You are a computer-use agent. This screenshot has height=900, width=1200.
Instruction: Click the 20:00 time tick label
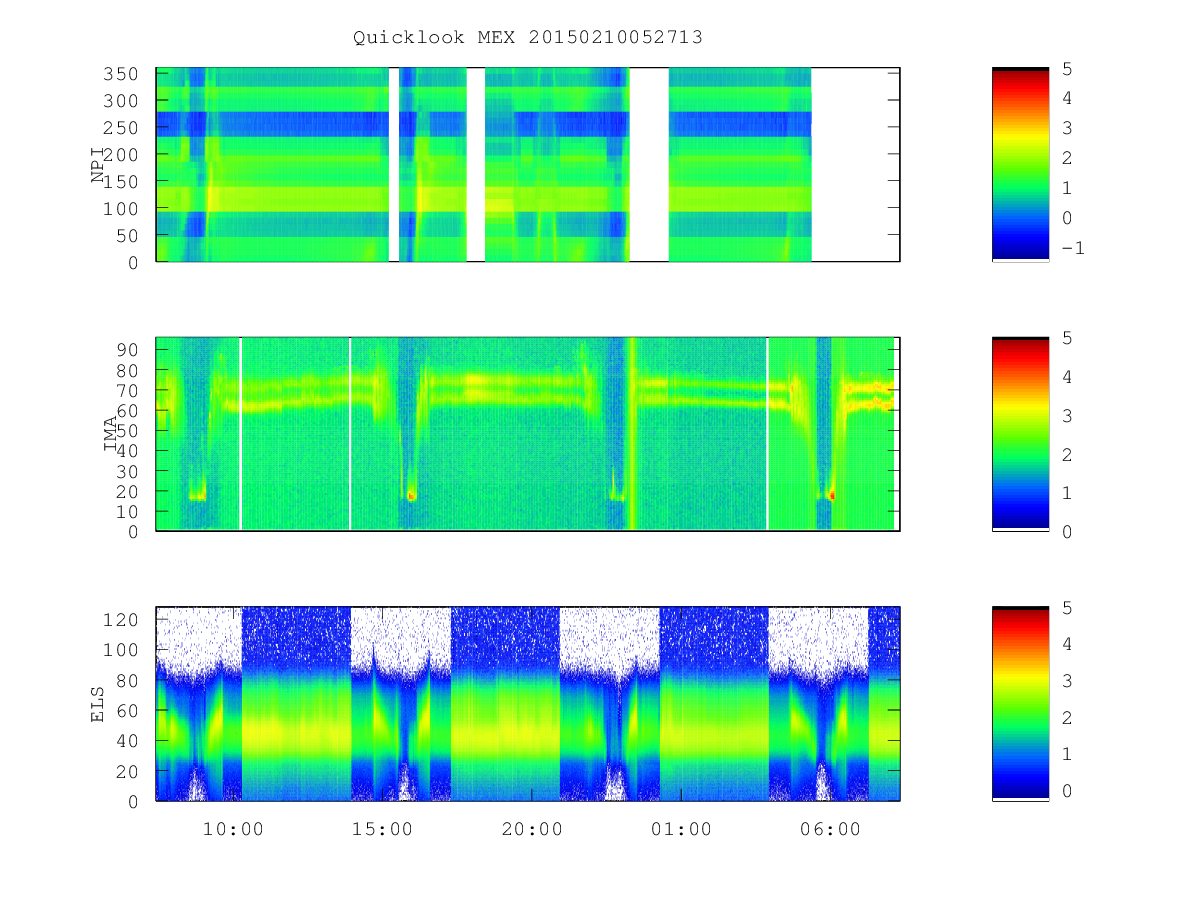tap(532, 829)
